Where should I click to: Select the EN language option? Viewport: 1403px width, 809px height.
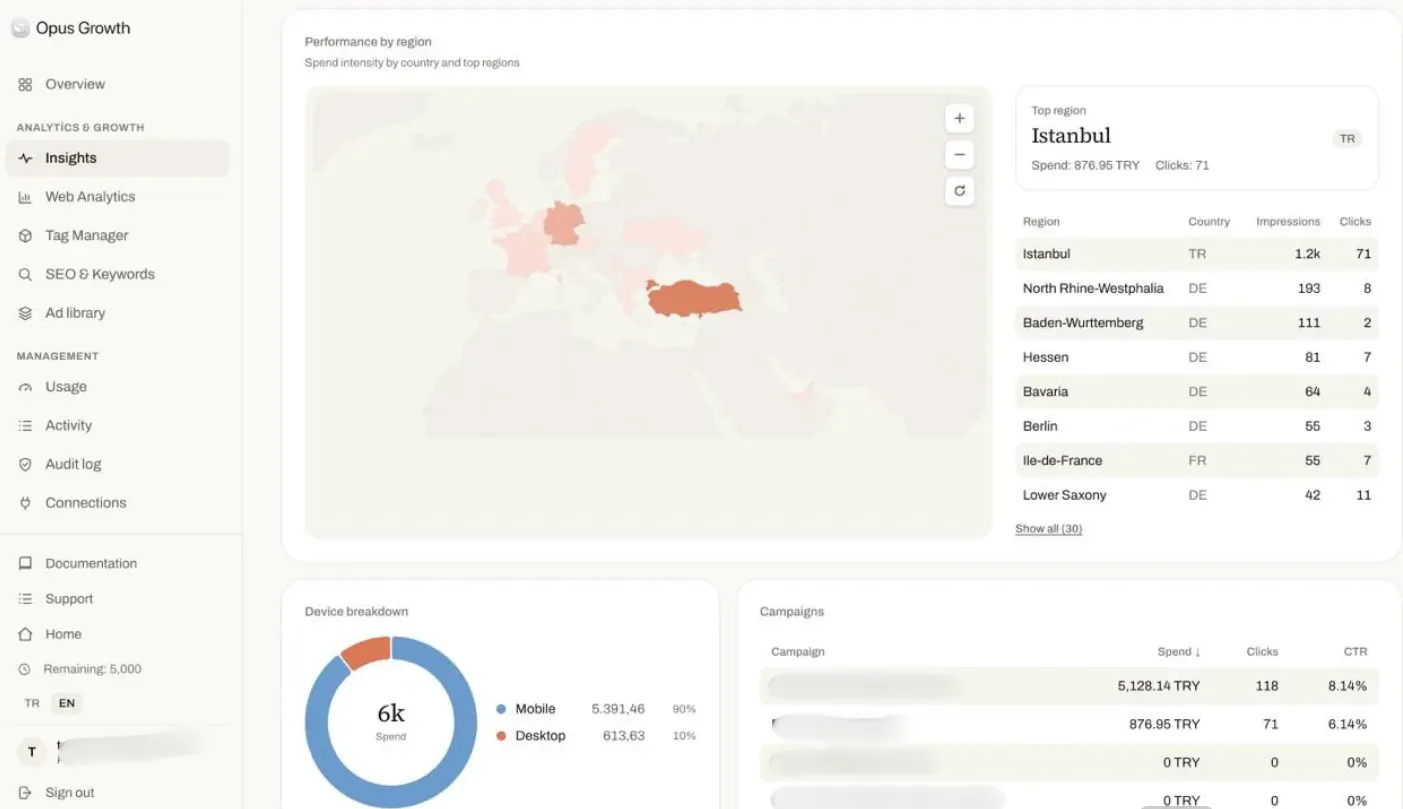click(66, 703)
